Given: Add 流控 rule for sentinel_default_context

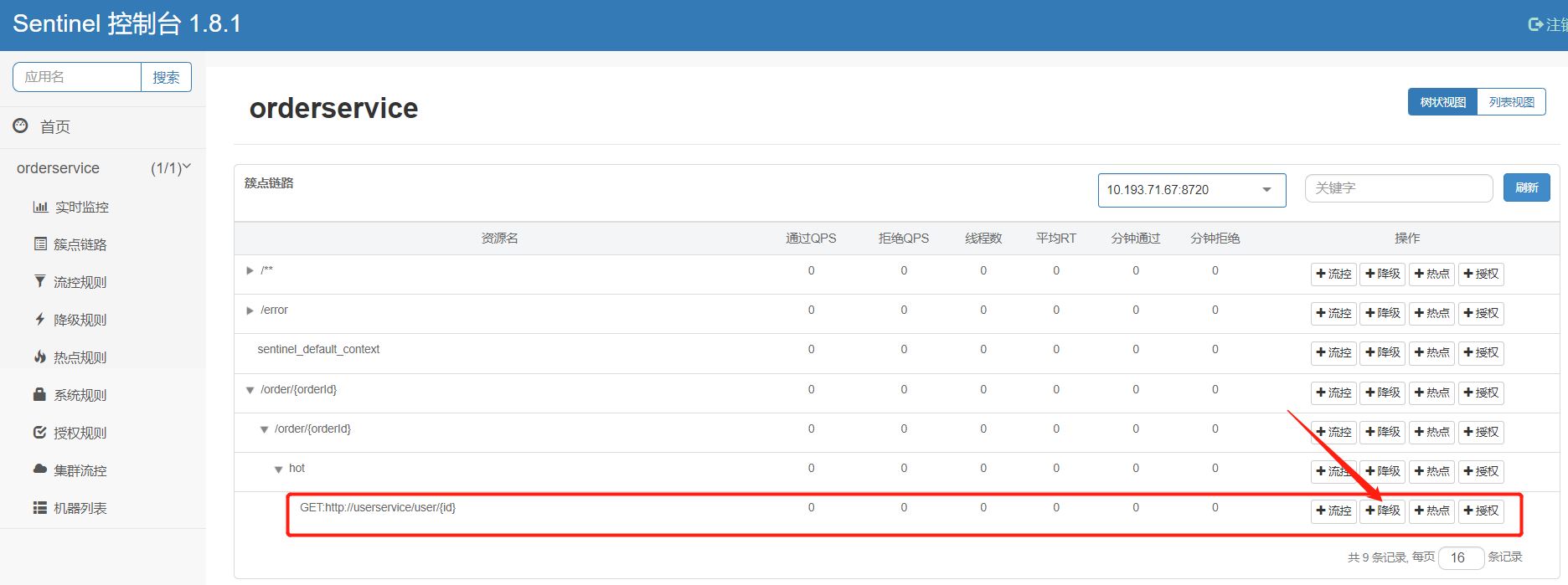Looking at the screenshot, I should click(x=1333, y=352).
